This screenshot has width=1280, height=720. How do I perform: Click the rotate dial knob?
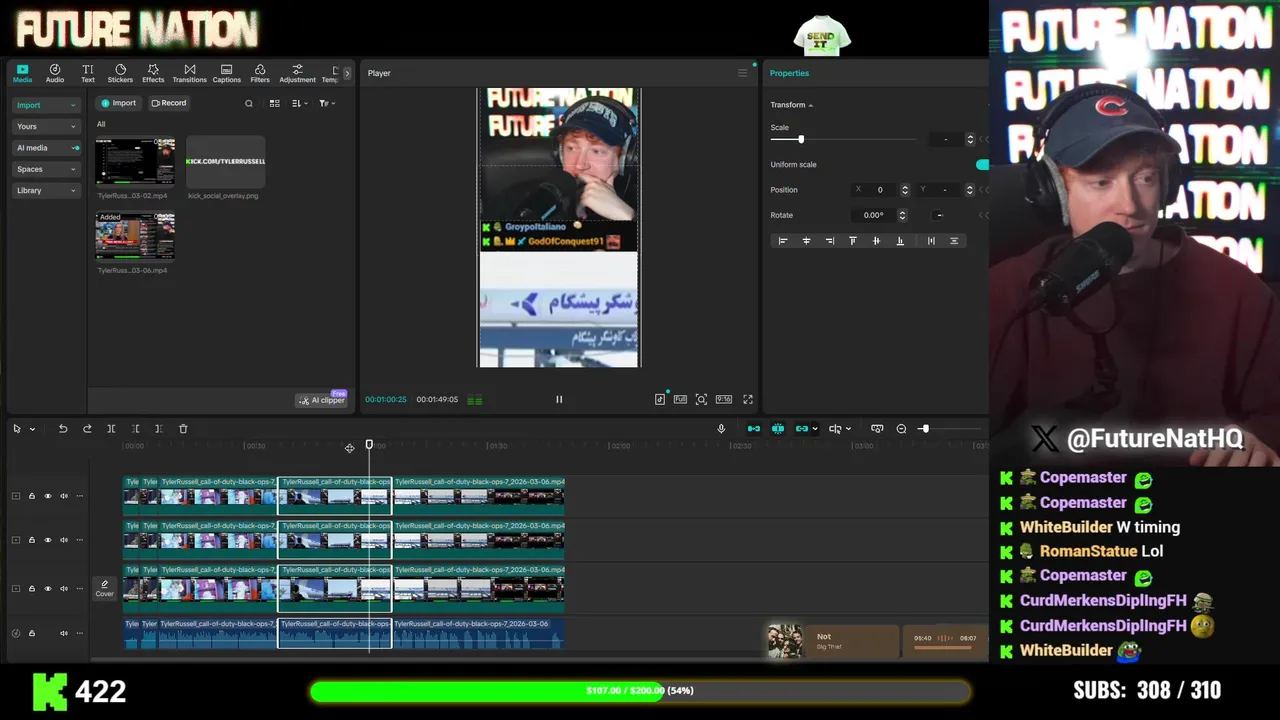pyautogui.click(x=939, y=215)
